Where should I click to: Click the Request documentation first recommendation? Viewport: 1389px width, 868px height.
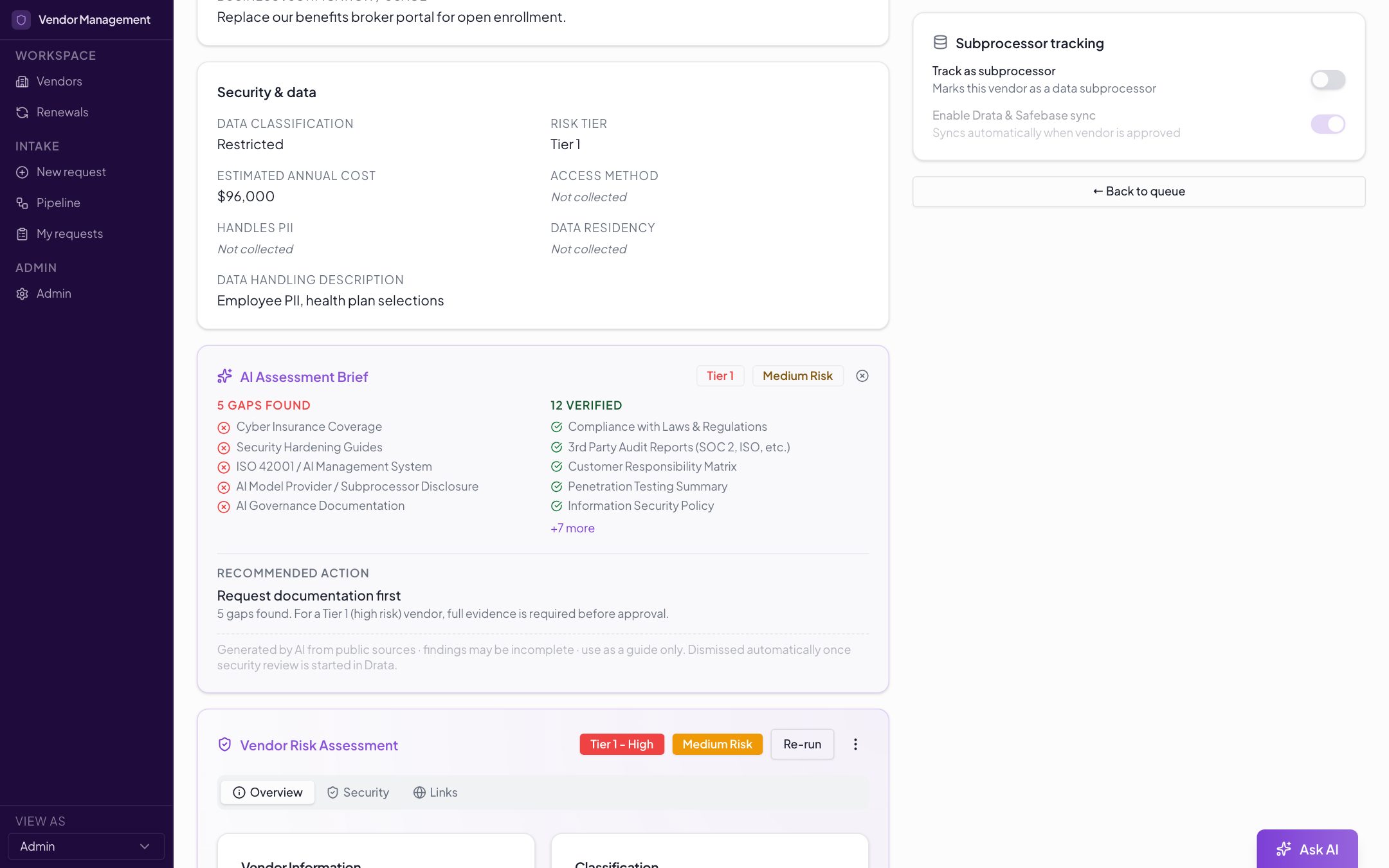(x=309, y=595)
